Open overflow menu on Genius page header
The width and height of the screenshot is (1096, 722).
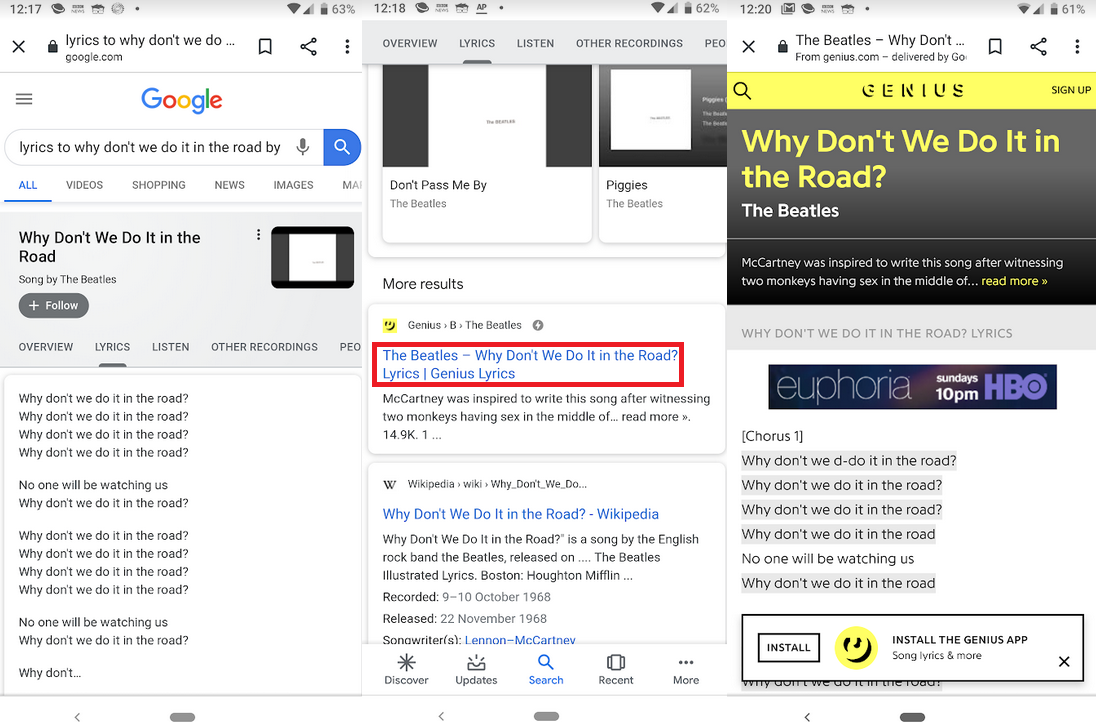pyautogui.click(x=1077, y=47)
